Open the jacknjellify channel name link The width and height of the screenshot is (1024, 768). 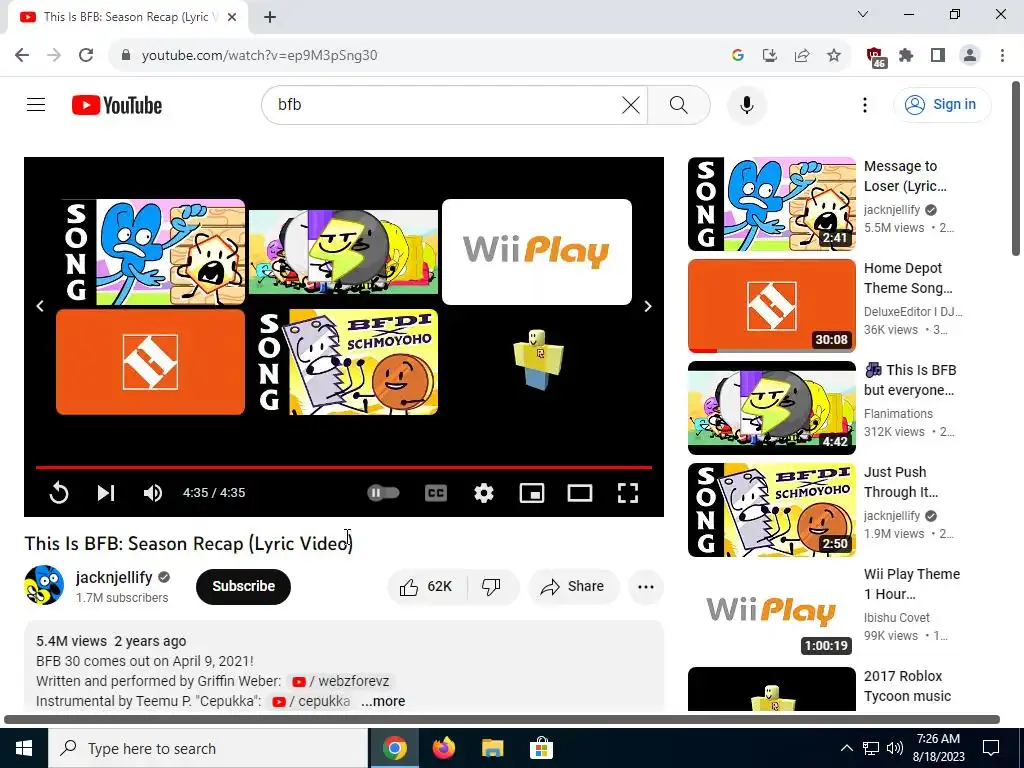(x=114, y=577)
